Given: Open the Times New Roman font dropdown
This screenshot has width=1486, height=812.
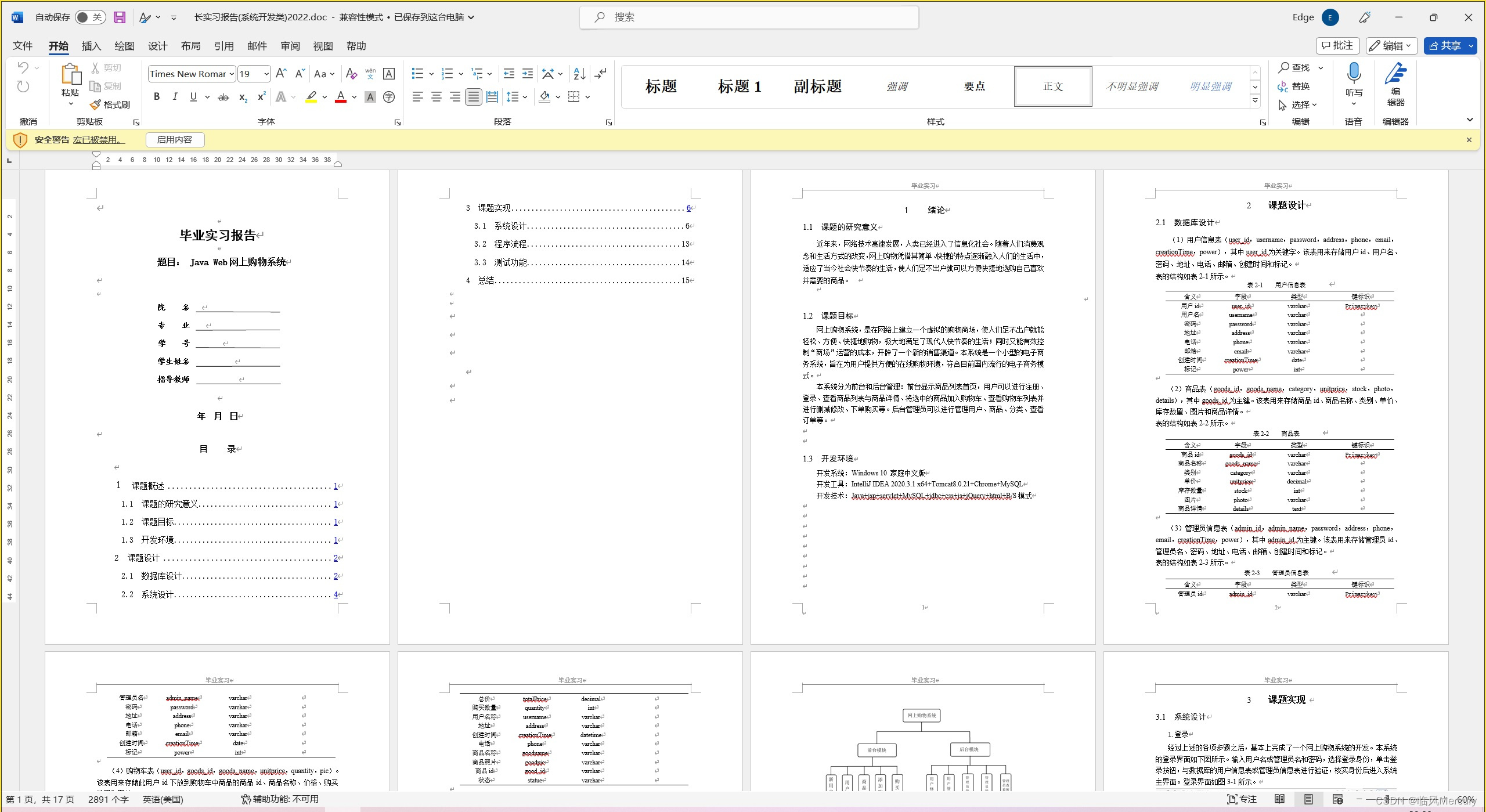Looking at the screenshot, I should (x=232, y=74).
